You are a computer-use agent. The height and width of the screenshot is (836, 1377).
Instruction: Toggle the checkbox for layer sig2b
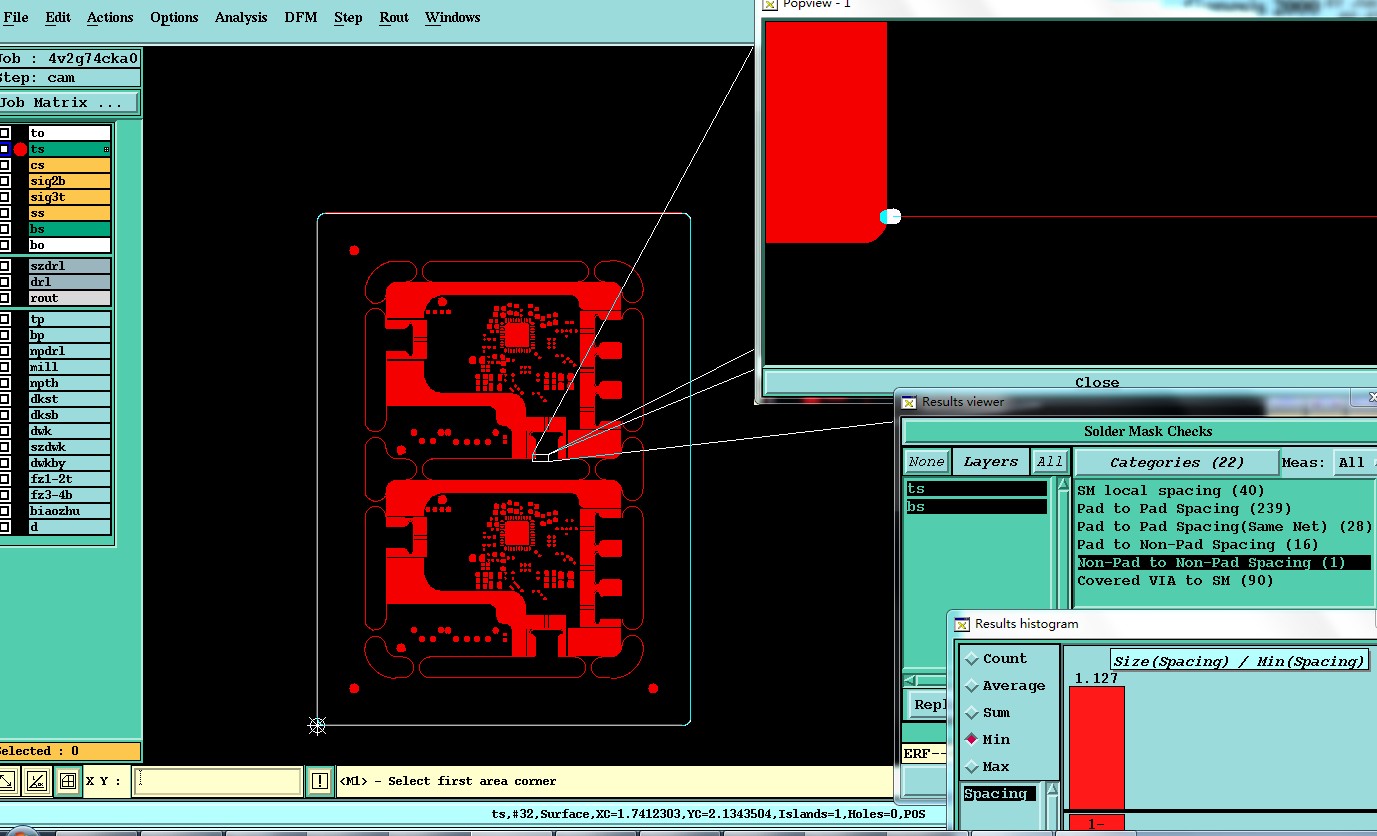point(5,181)
